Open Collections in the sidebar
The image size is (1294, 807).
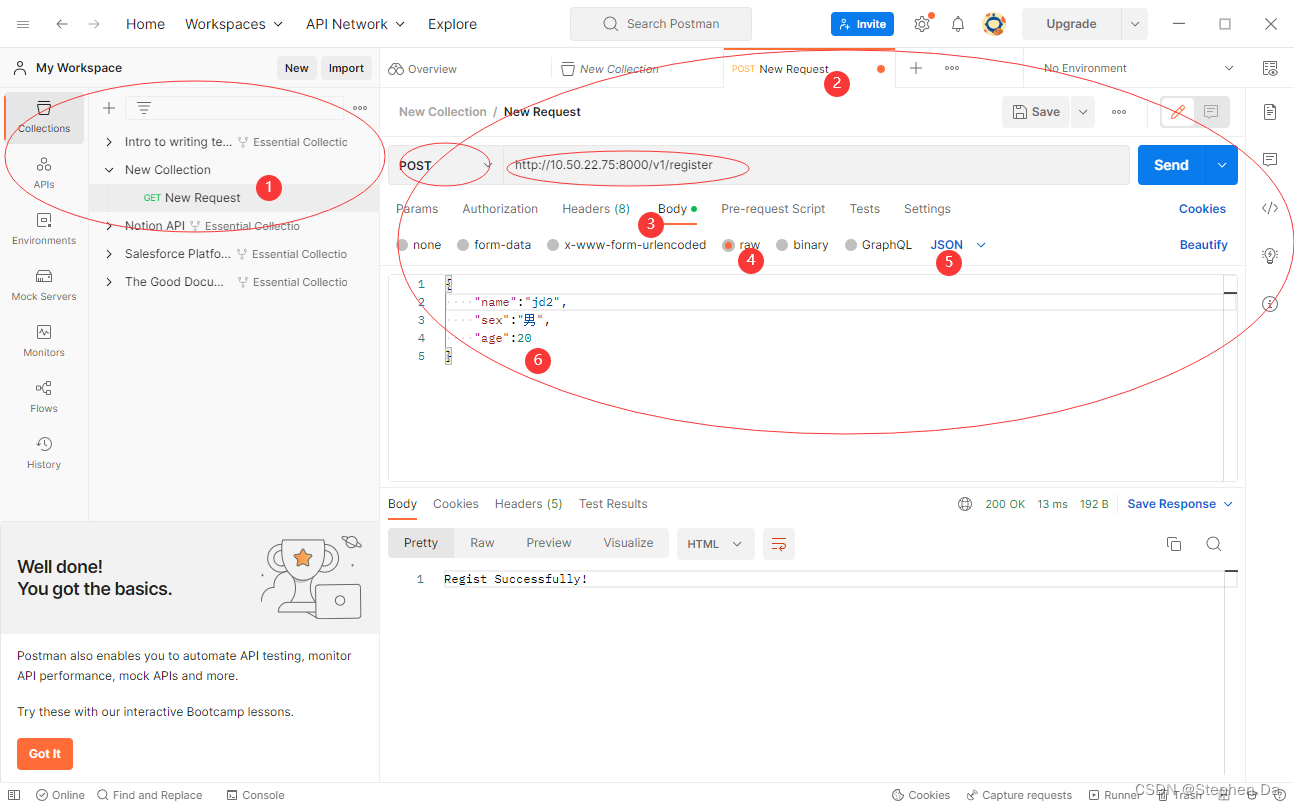pos(44,117)
